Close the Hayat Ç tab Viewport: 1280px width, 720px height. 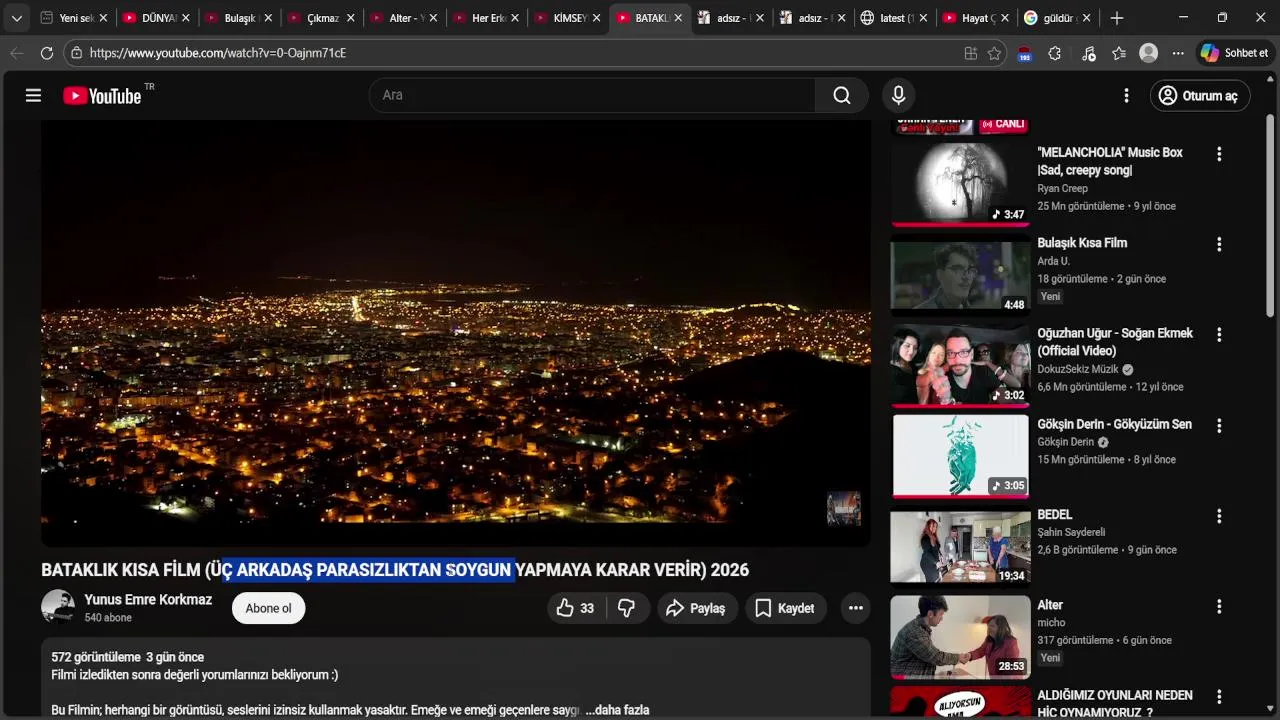click(1004, 18)
